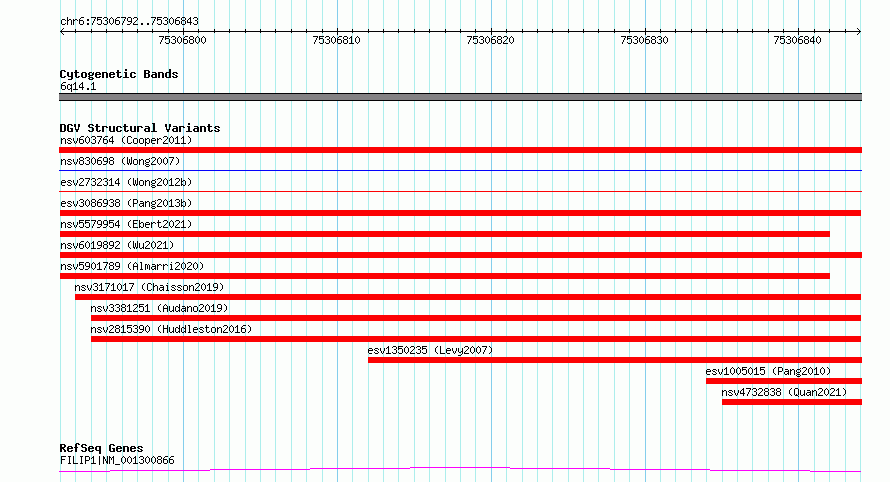
Task: Select the nsv6019892 red variant bar
Action: (460, 255)
